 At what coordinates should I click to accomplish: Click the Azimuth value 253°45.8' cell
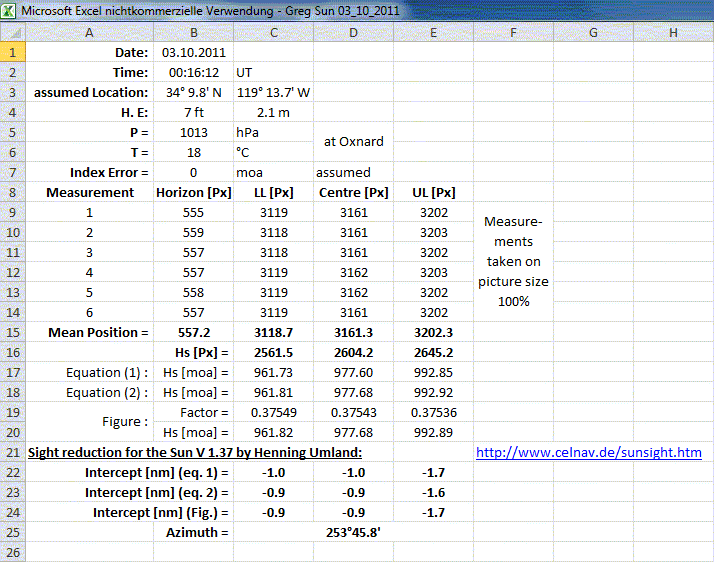coord(353,532)
